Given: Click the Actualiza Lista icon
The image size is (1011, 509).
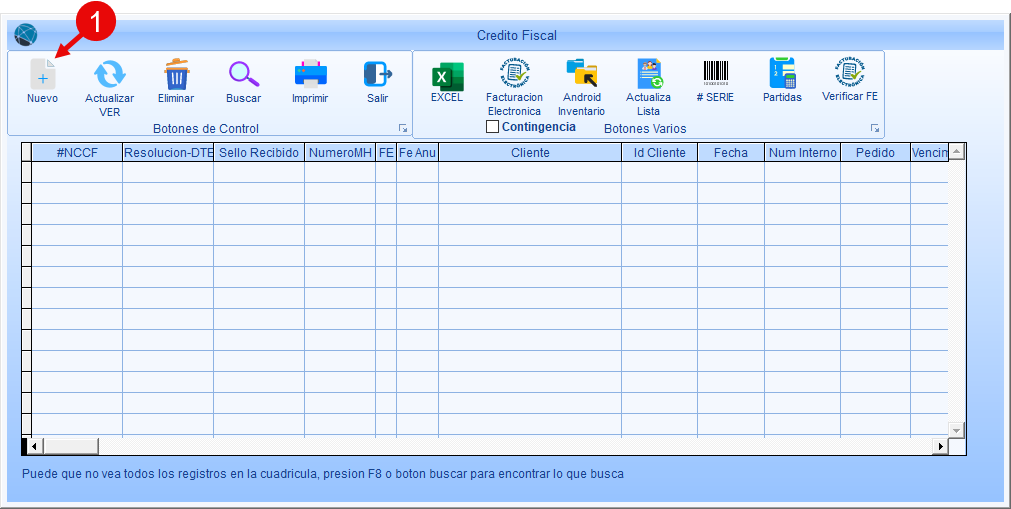Looking at the screenshot, I should 649,74.
